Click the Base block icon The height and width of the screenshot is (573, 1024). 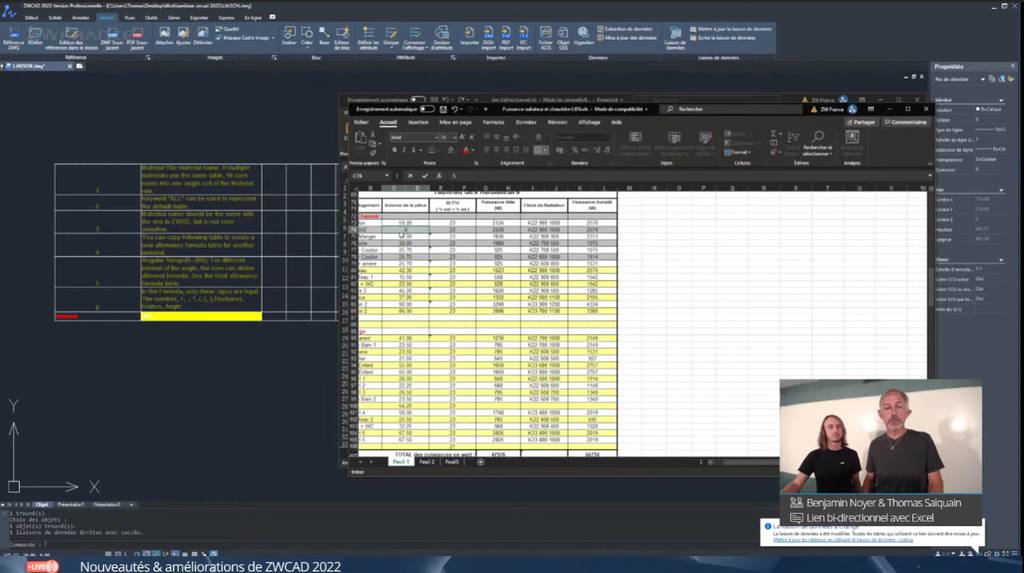point(324,36)
